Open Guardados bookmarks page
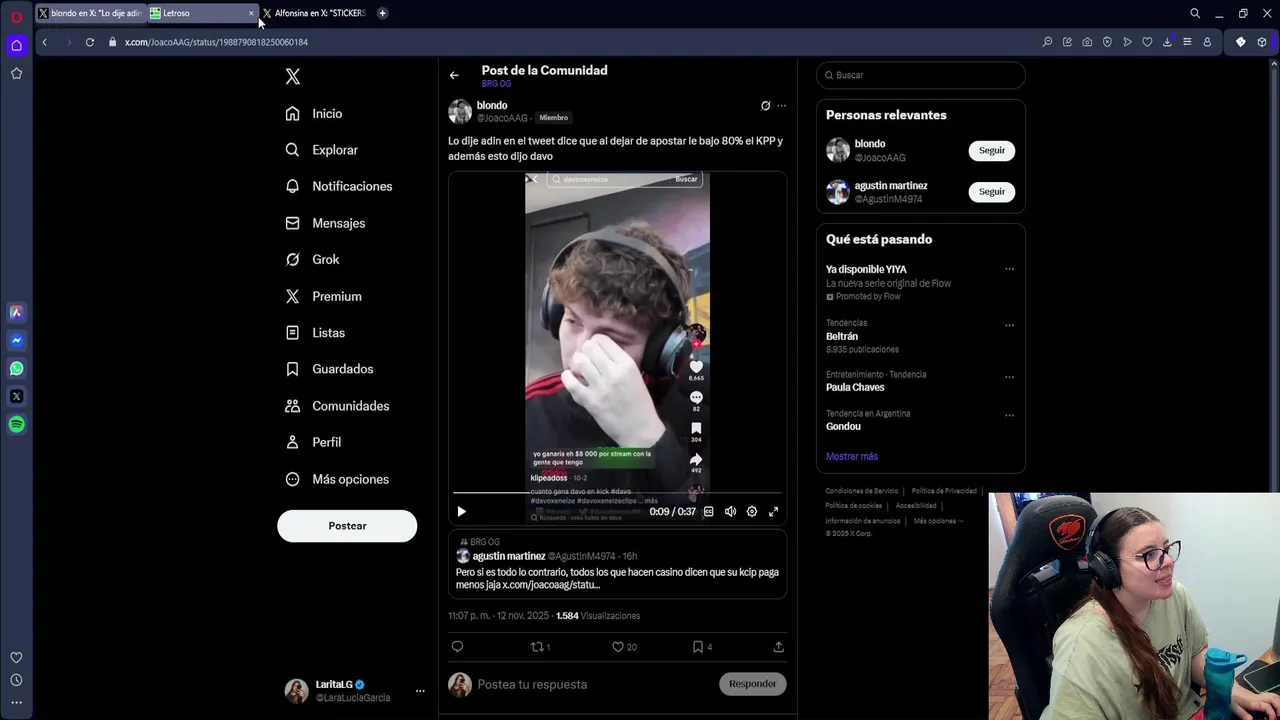Screen dimensions: 1280x720 [329, 369]
